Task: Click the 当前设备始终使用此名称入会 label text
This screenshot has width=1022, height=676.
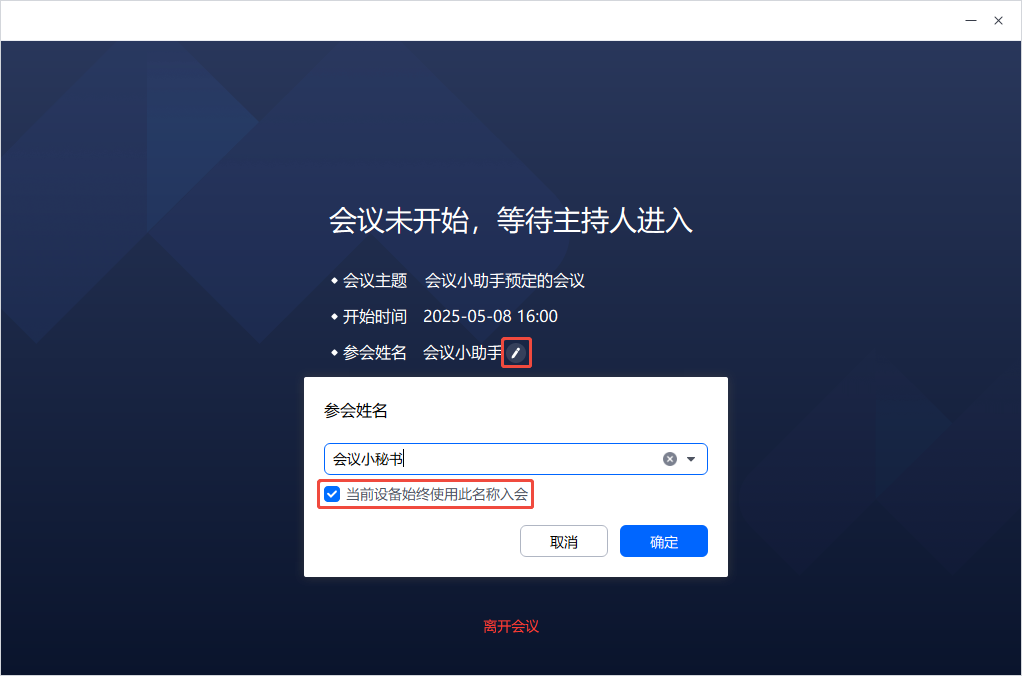Action: tap(437, 494)
